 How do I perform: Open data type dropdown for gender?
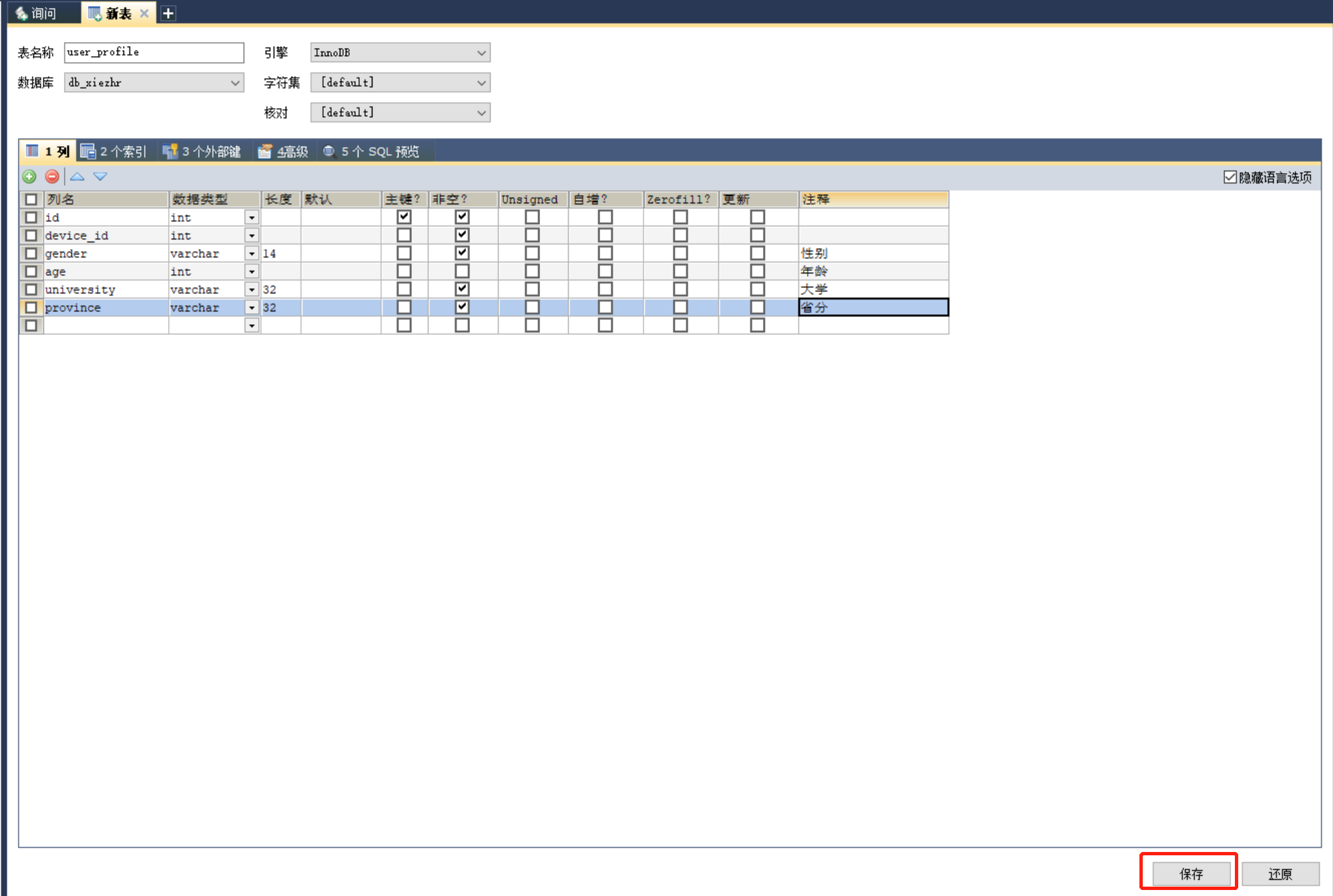click(x=252, y=254)
